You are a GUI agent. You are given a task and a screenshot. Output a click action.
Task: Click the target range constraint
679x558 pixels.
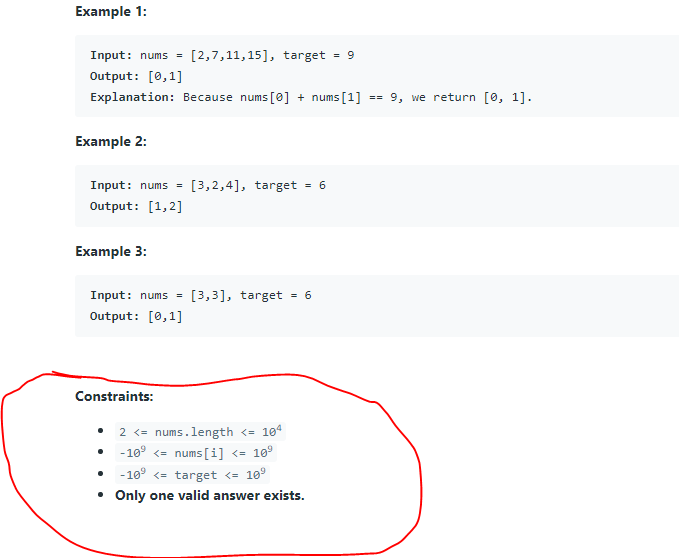193,475
